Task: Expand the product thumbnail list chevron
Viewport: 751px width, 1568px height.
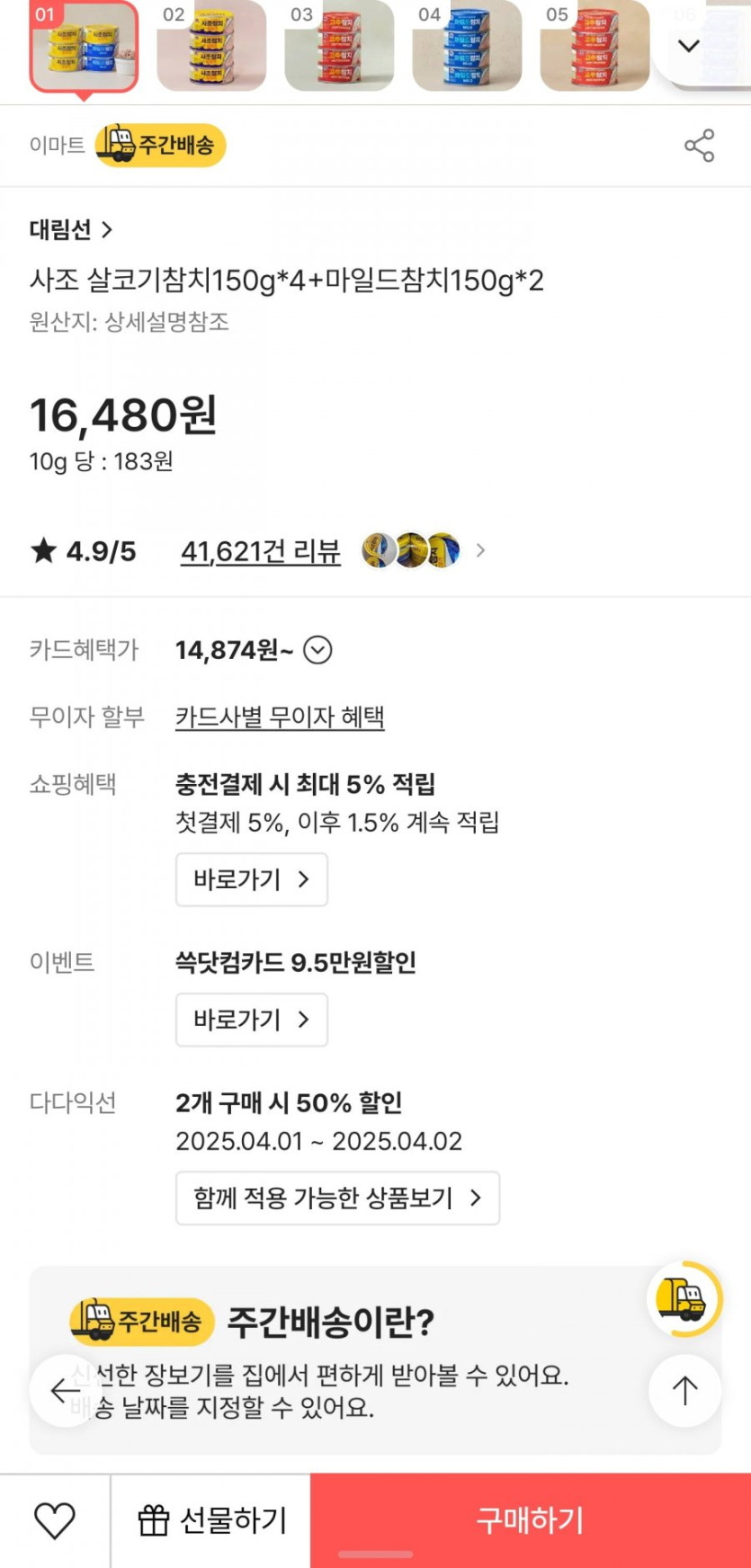Action: (689, 46)
